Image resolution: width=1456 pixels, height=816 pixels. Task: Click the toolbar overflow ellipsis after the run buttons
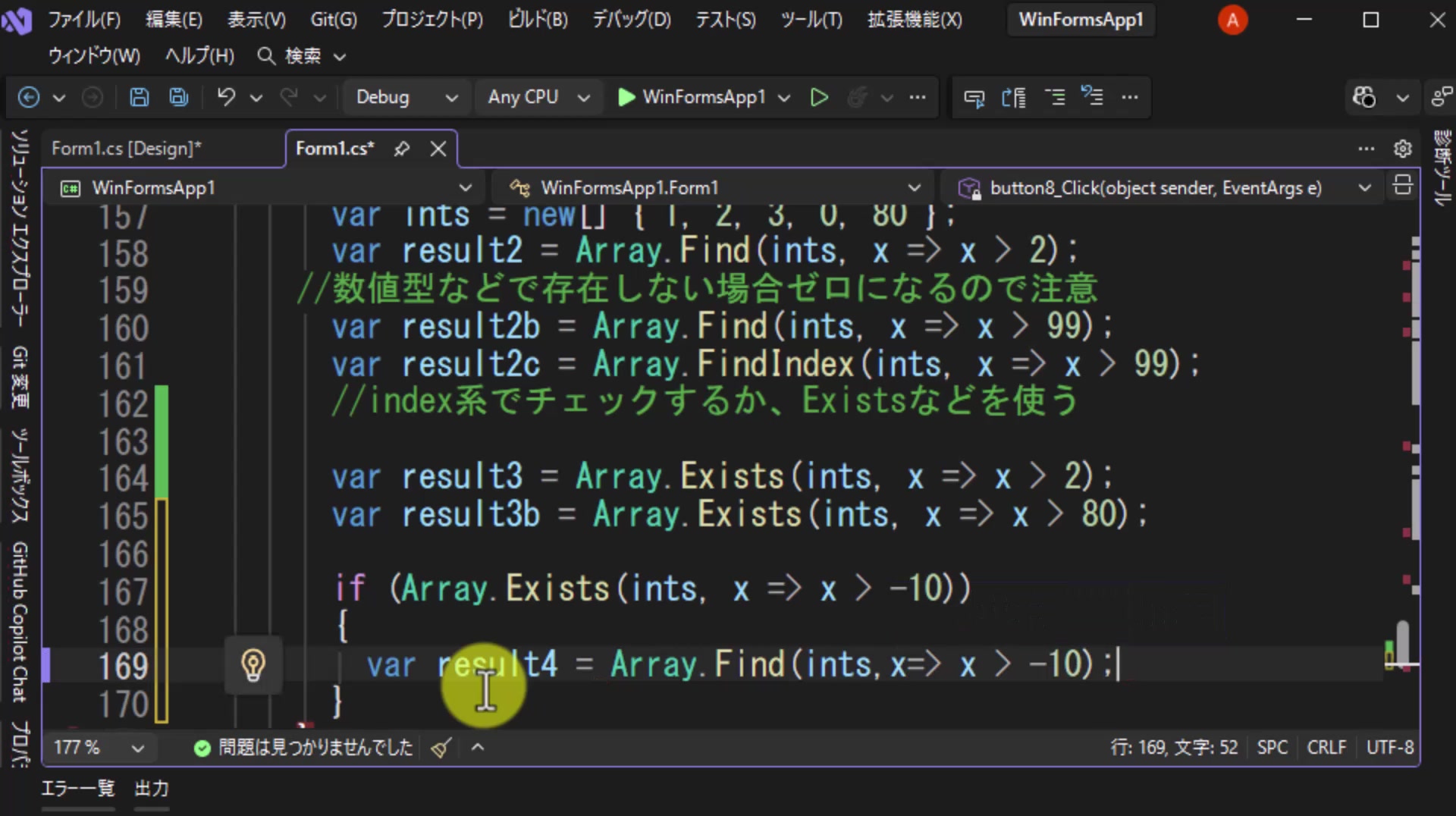[918, 97]
